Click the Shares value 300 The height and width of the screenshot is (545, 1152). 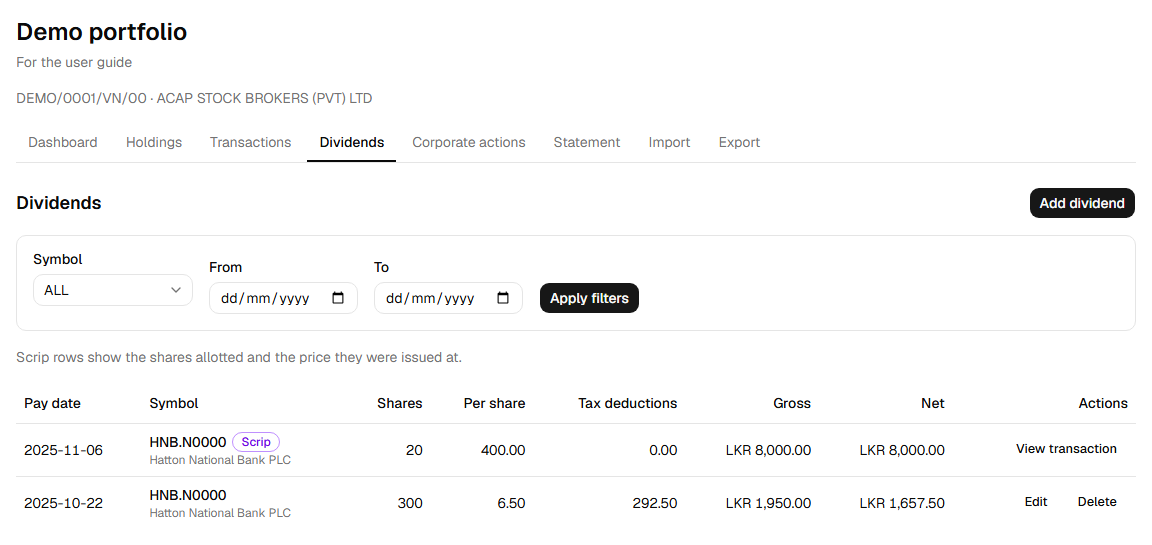[x=410, y=503]
